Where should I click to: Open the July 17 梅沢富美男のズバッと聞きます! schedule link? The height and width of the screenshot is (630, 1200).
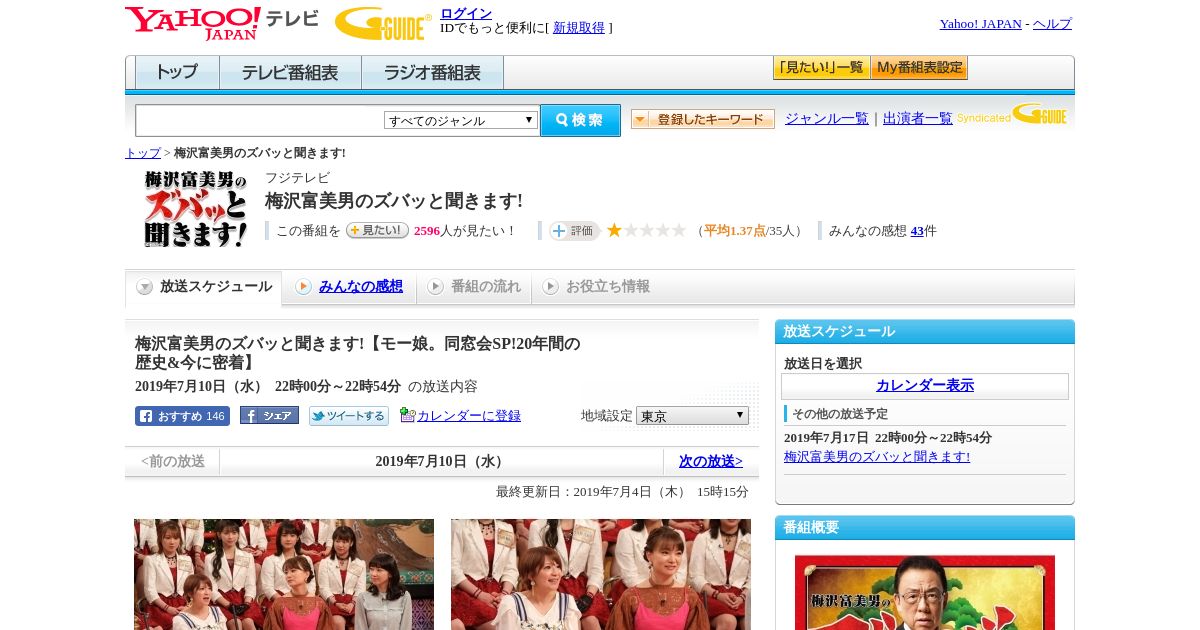tap(877, 456)
